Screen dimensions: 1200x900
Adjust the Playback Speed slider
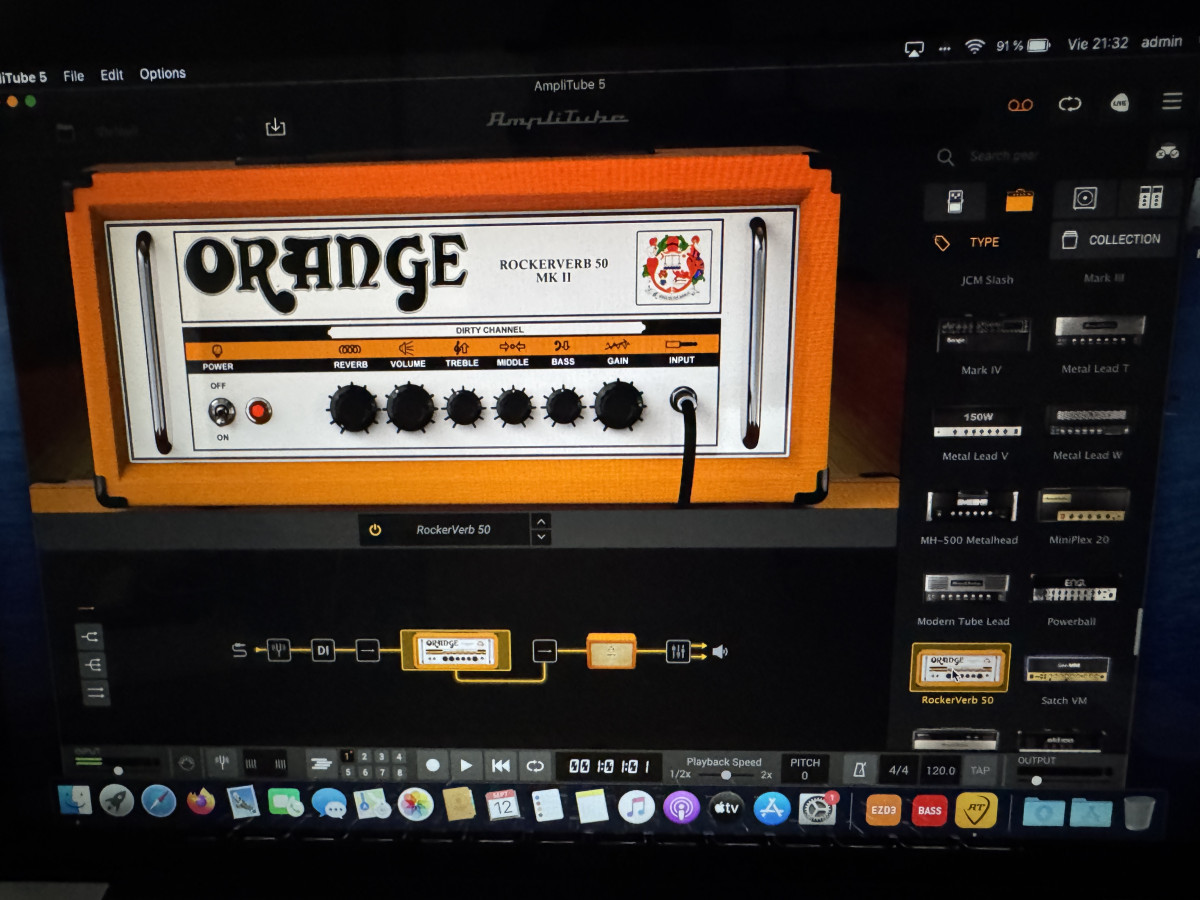click(x=725, y=775)
